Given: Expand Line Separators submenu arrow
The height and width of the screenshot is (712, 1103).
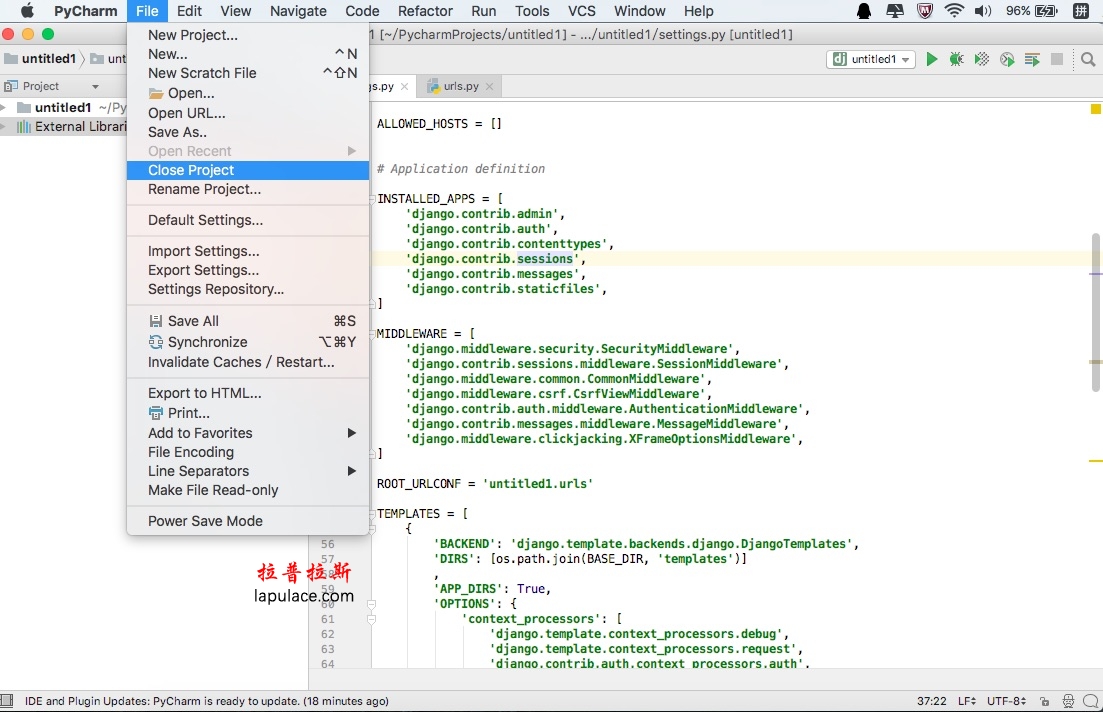Looking at the screenshot, I should coord(352,471).
